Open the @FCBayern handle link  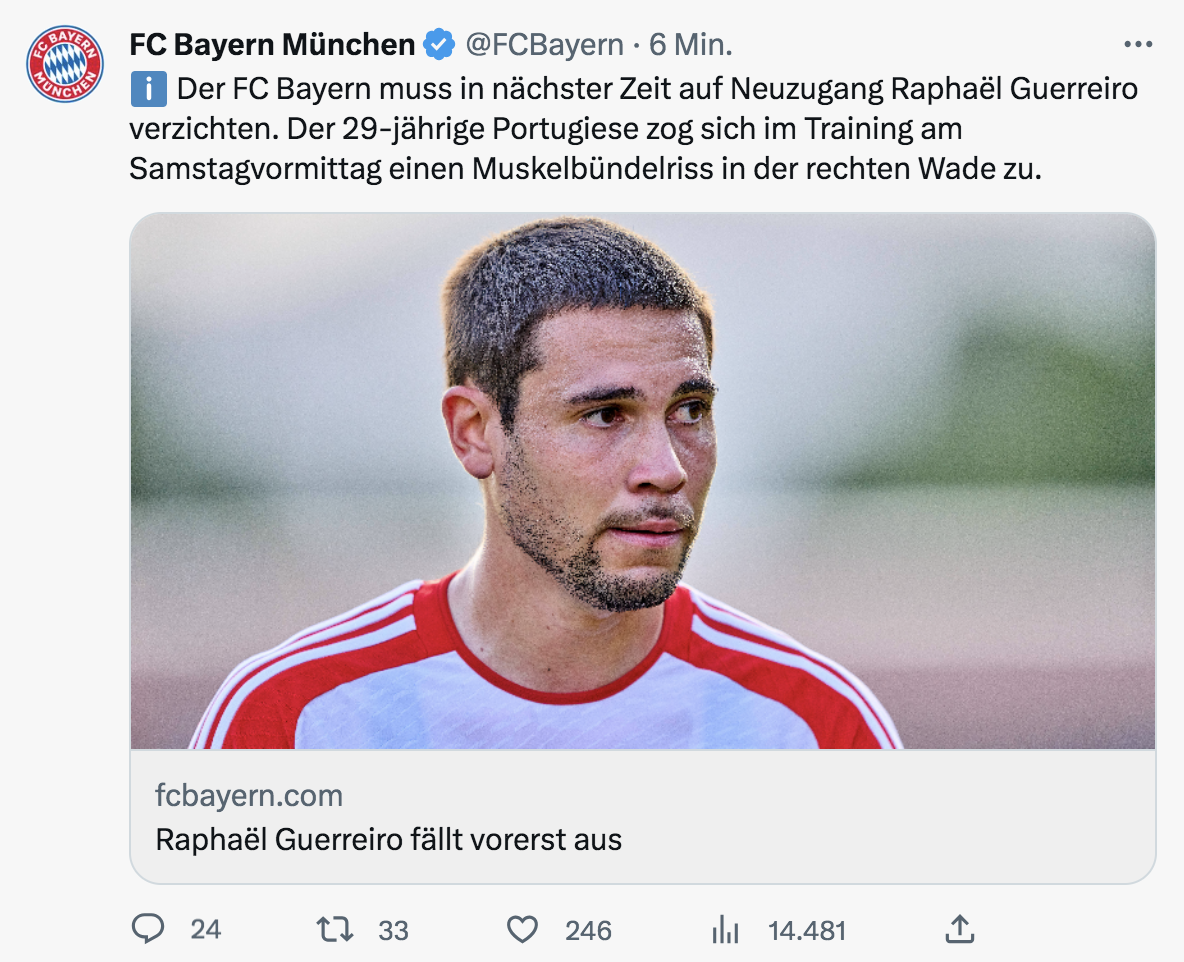tap(544, 44)
